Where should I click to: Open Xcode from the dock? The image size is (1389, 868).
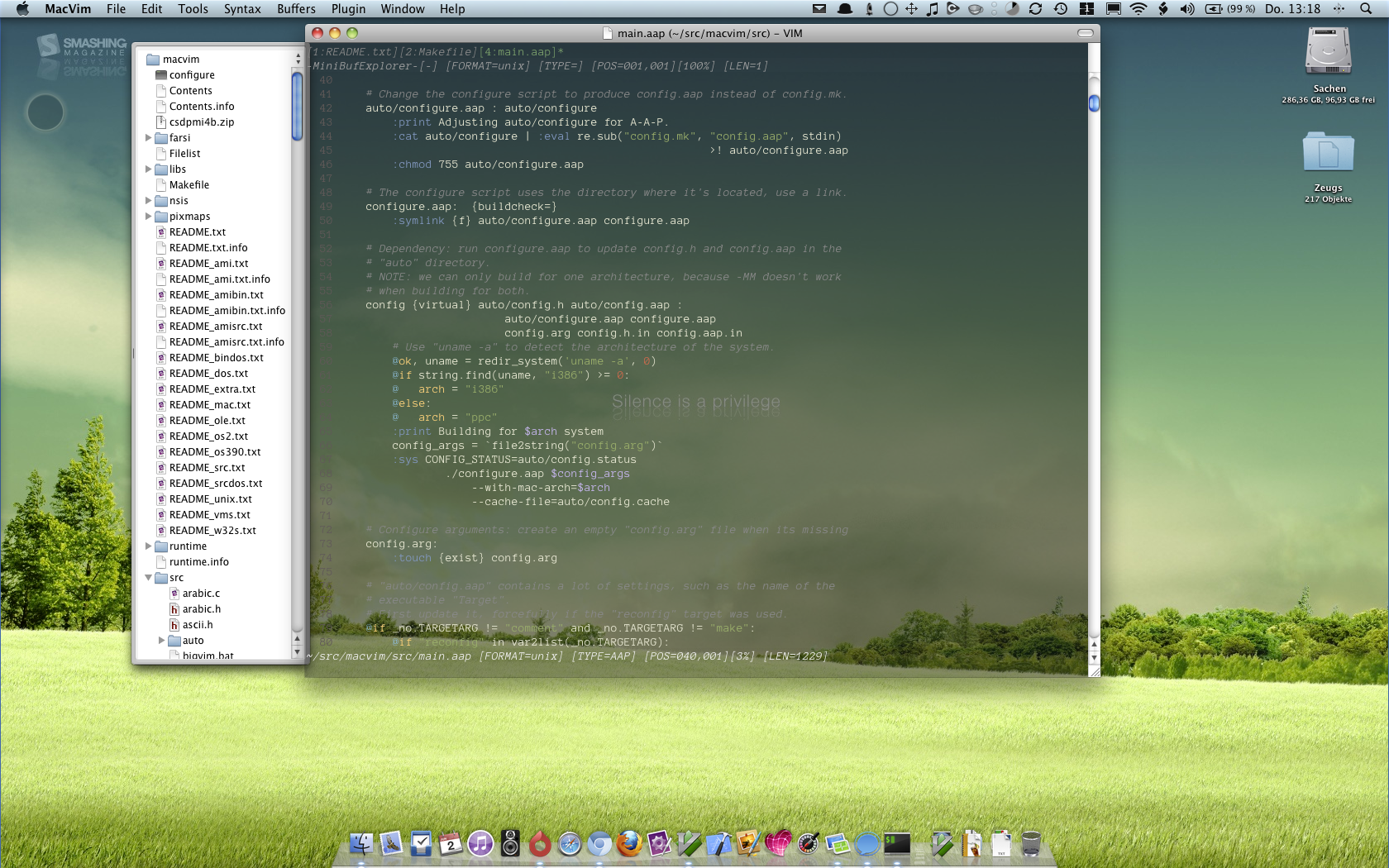(x=718, y=843)
